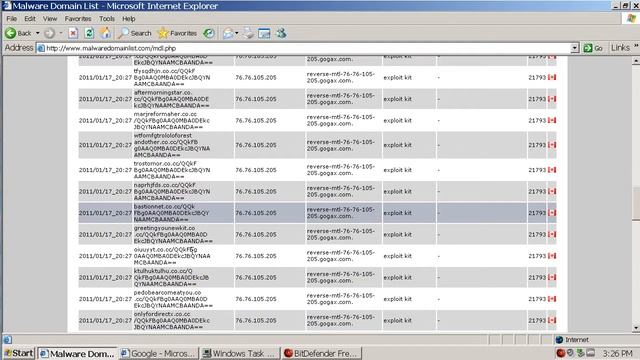Image resolution: width=640 pixels, height=360 pixels.
Task: Open the Back history dropdown arrow
Action: pos(38,33)
